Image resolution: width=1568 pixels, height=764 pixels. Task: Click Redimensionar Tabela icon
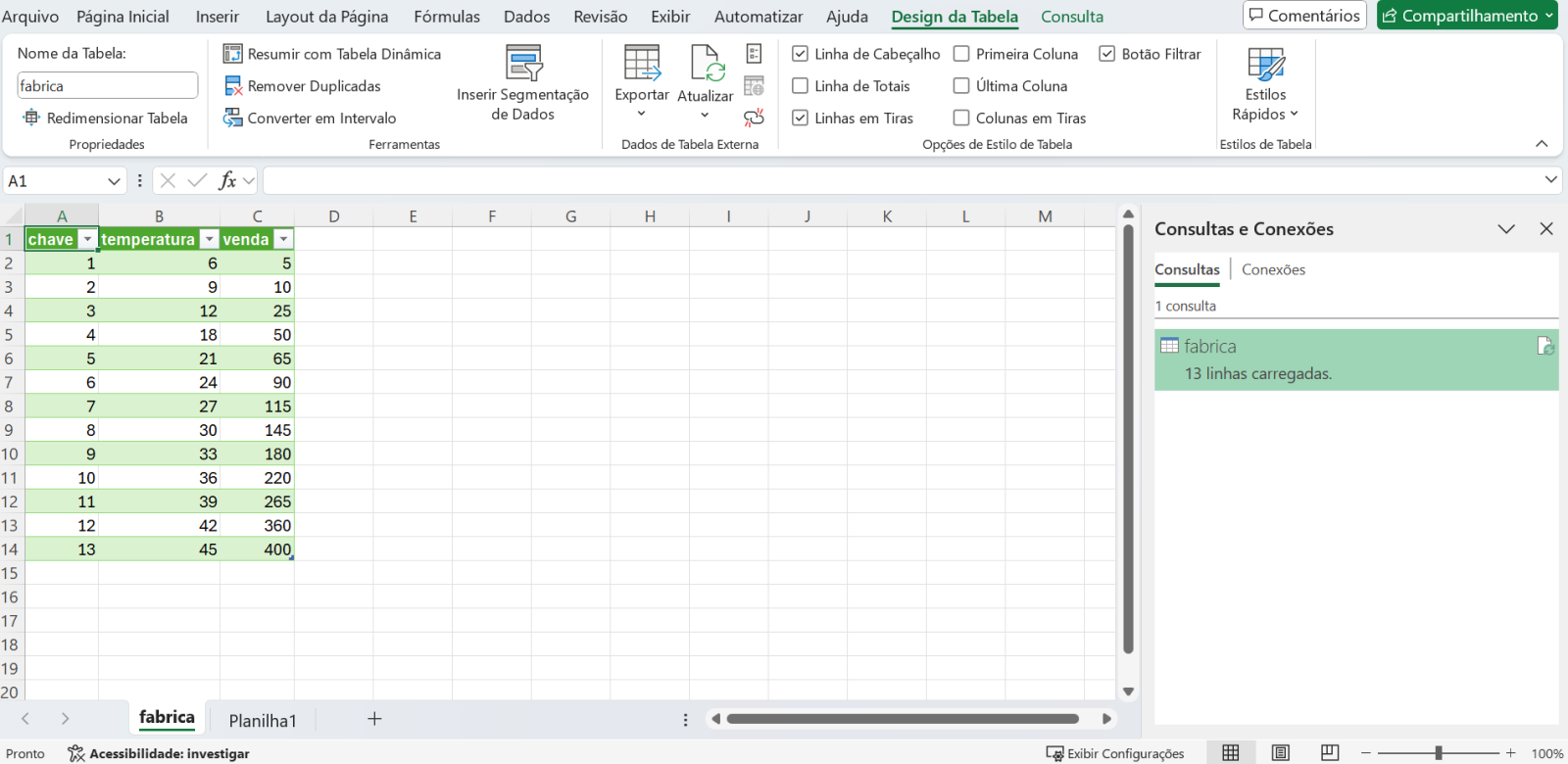click(x=31, y=119)
